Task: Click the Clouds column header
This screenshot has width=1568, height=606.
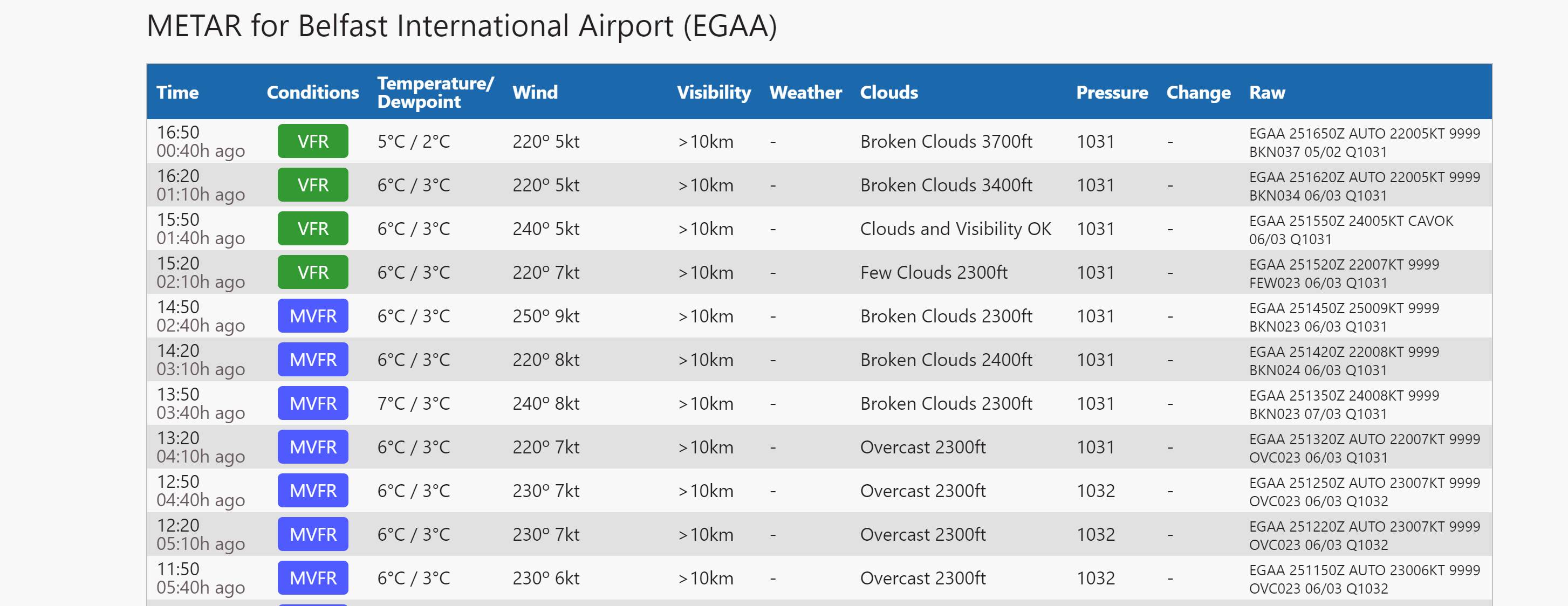Action: 889,93
